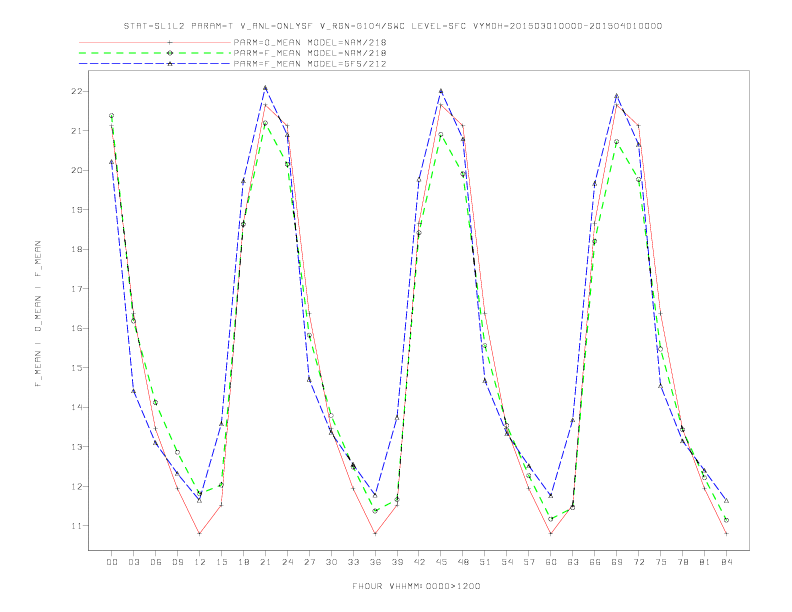Viewport: 792px width, 612px height.
Task: Click x-axis tick label 42
Action: pos(419,562)
